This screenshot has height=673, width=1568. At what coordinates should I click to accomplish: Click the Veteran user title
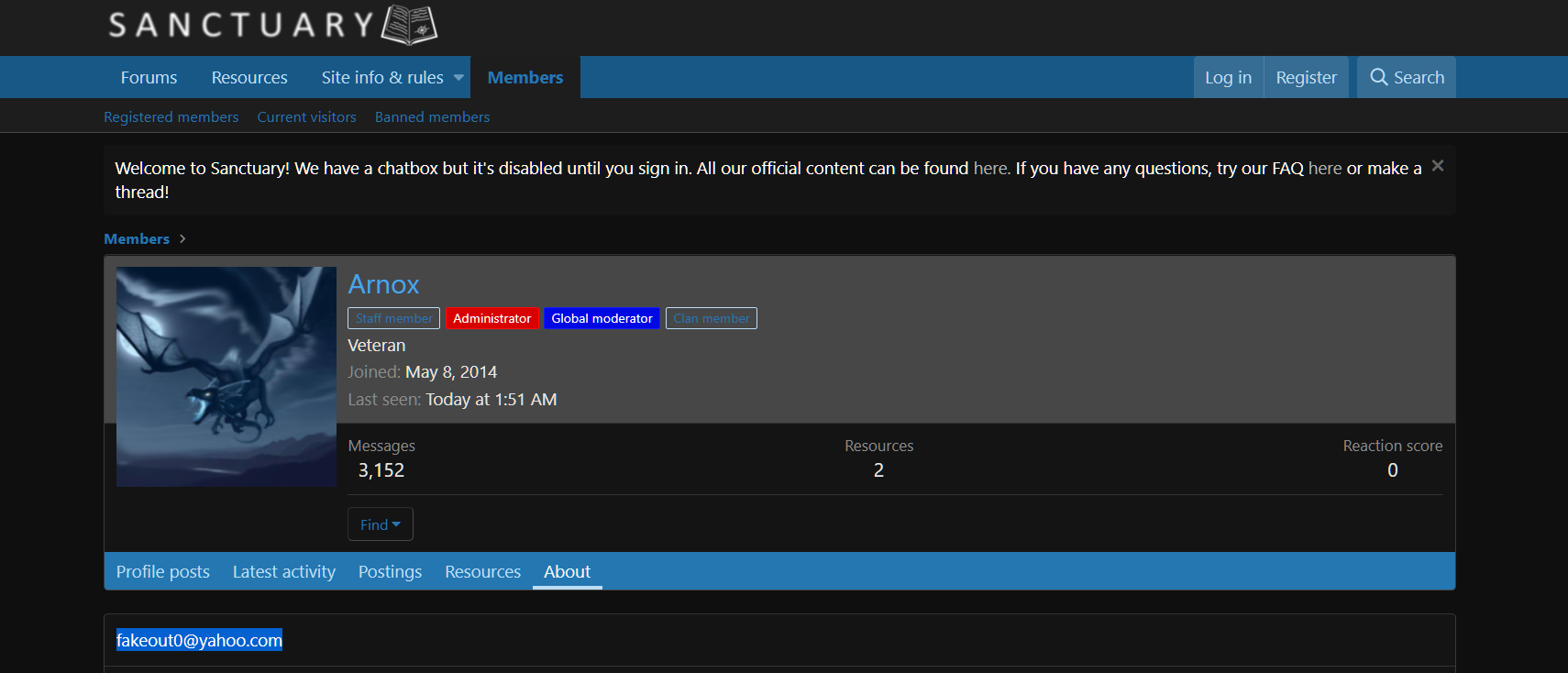[376, 345]
